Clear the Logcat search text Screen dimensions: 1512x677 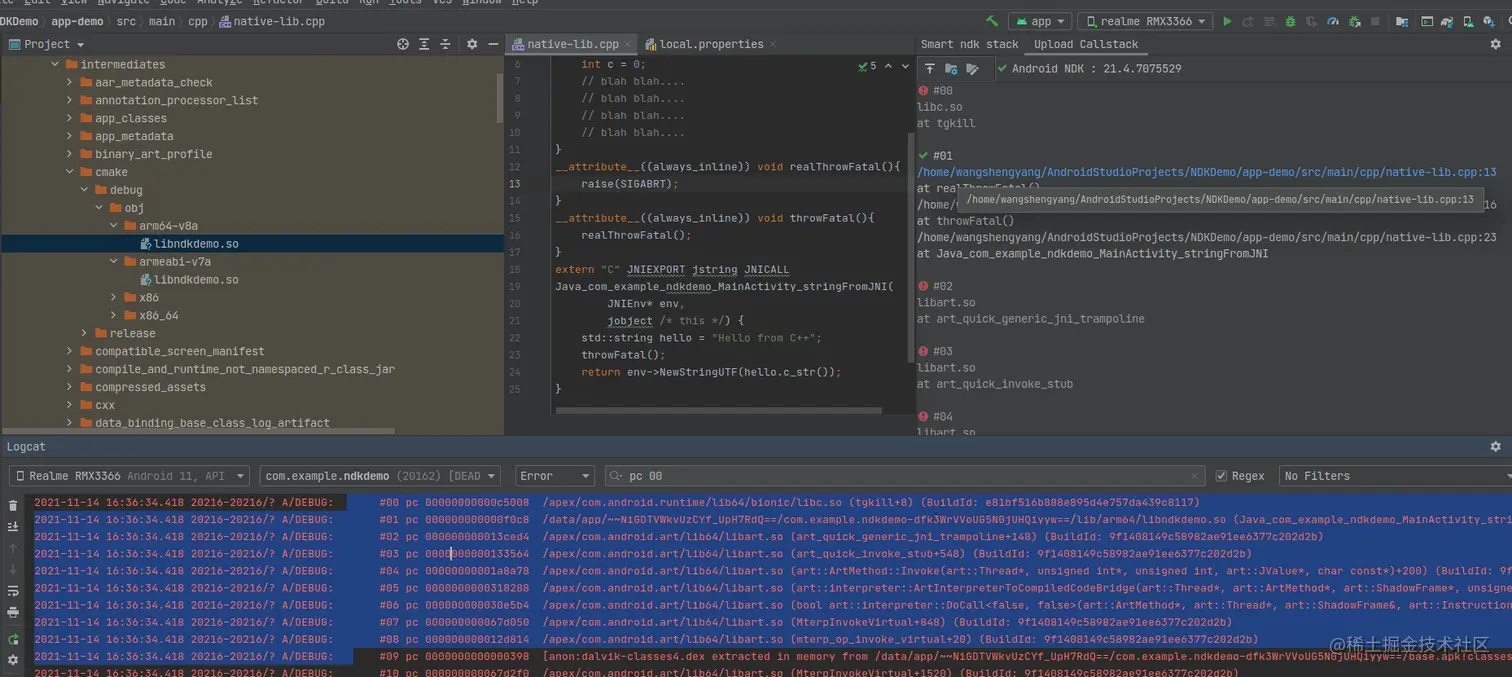[1194, 476]
